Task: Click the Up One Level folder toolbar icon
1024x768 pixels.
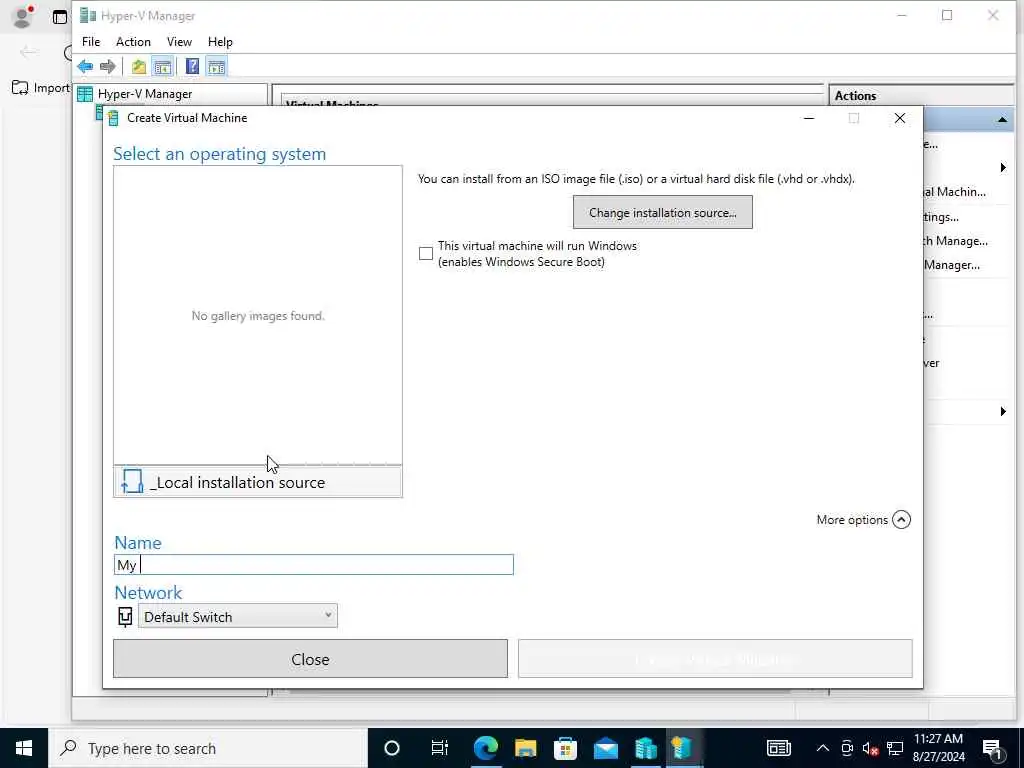Action: click(138, 67)
